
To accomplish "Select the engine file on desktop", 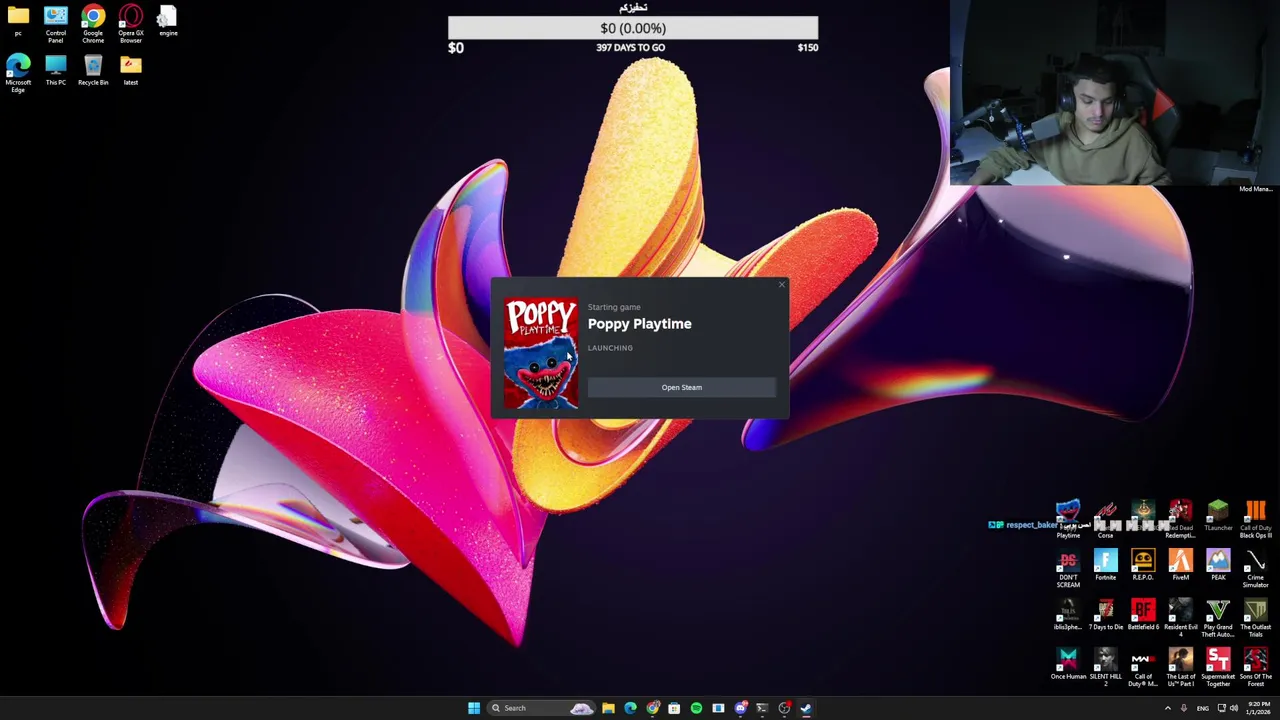I will click(x=168, y=21).
